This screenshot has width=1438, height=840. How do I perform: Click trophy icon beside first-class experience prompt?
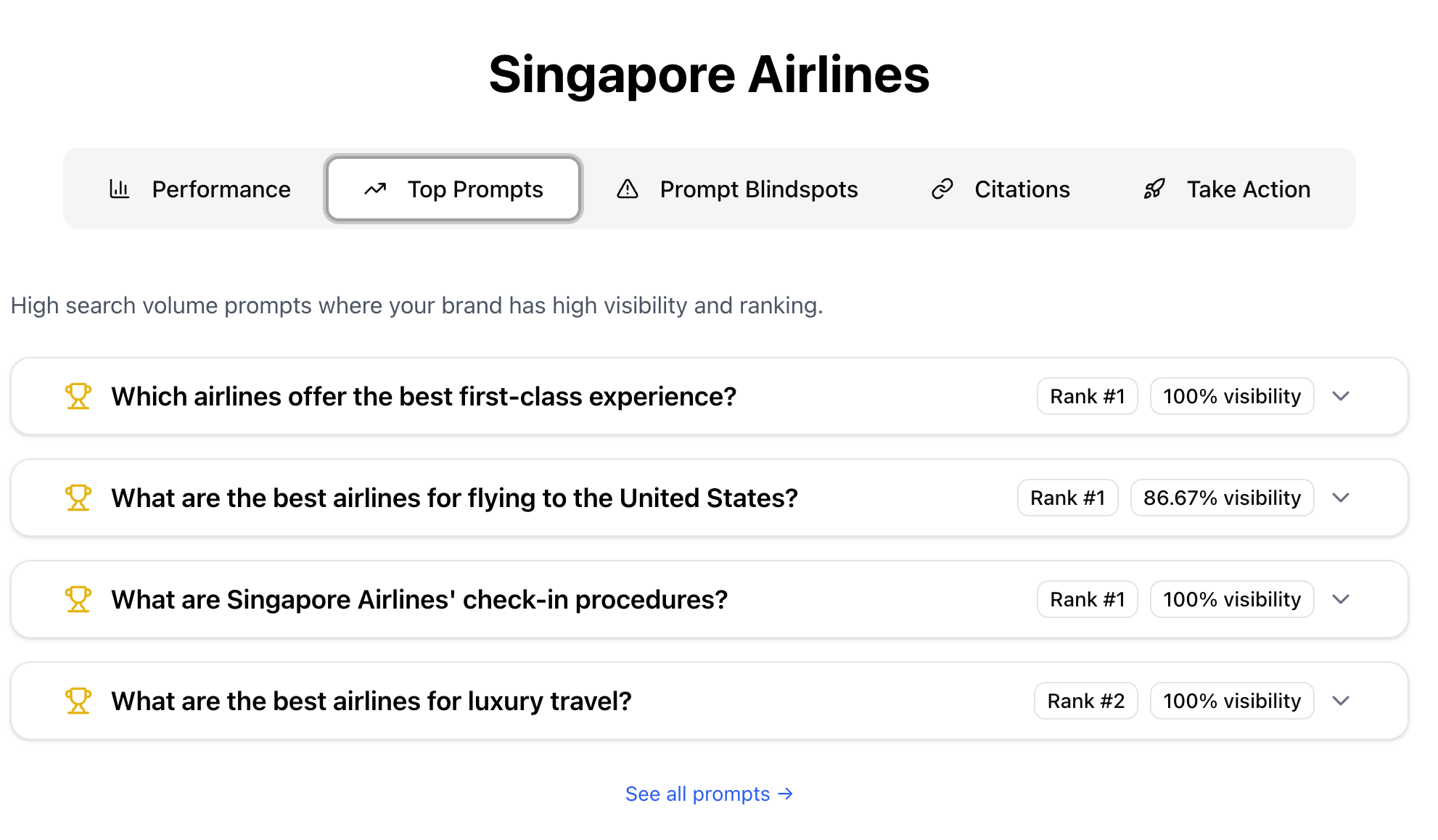[78, 397]
